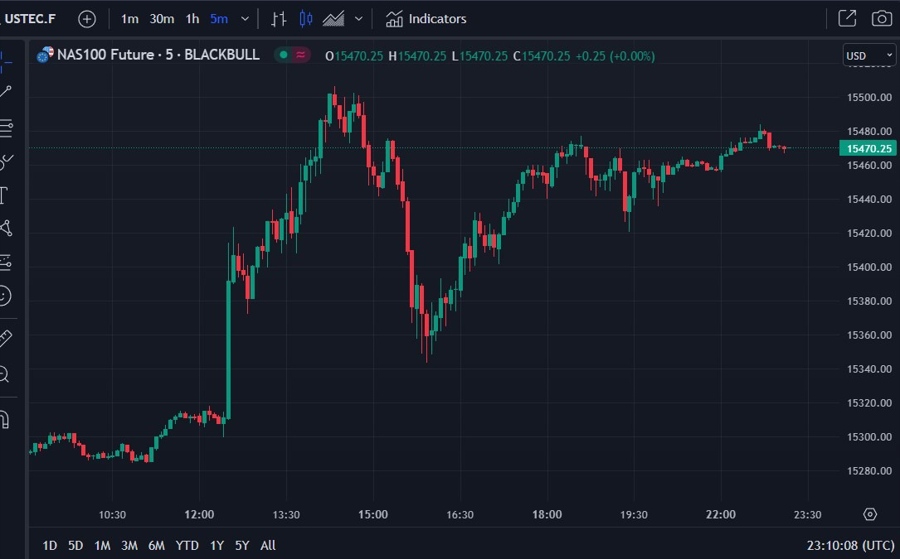Set the range to 3M
The width and height of the screenshot is (900, 559).
pos(129,545)
